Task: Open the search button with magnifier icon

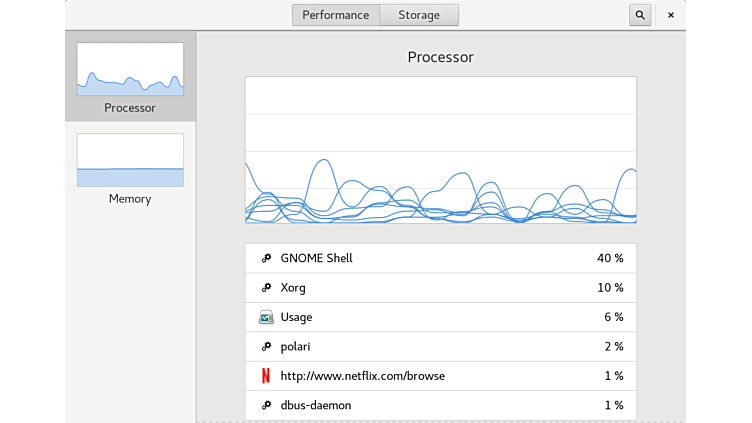Action: tap(640, 15)
